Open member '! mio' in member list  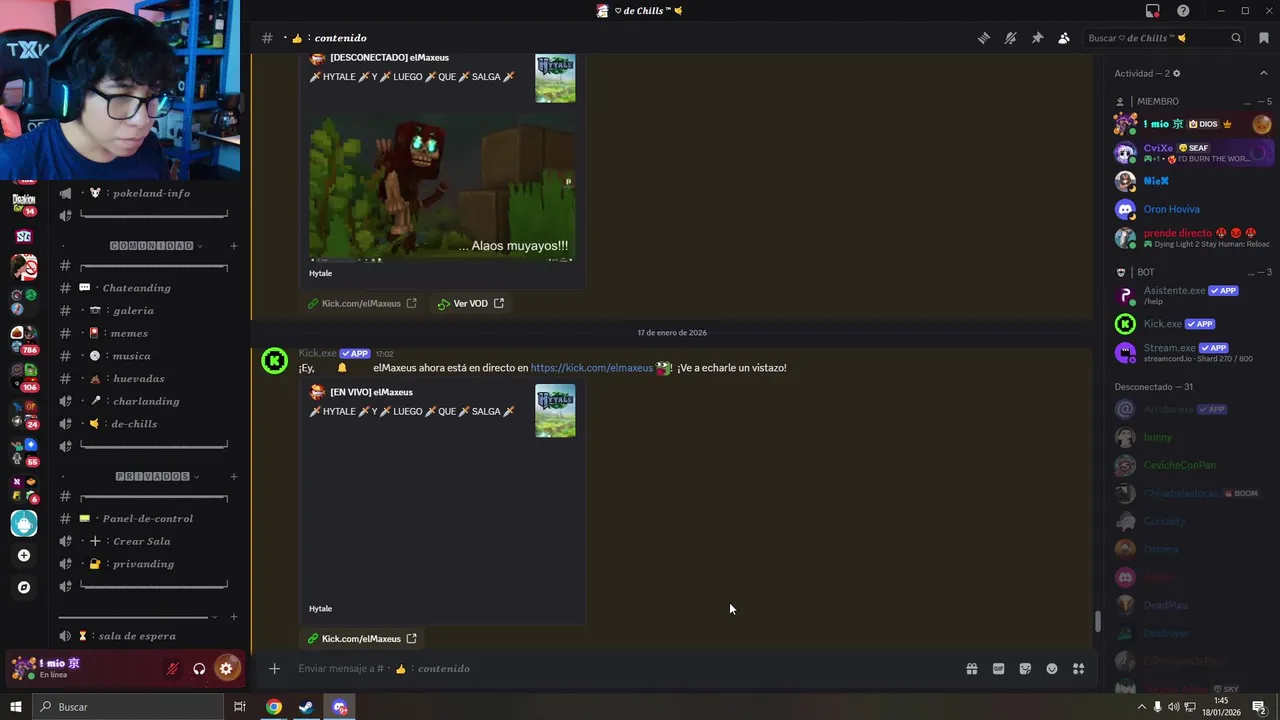pyautogui.click(x=1192, y=124)
